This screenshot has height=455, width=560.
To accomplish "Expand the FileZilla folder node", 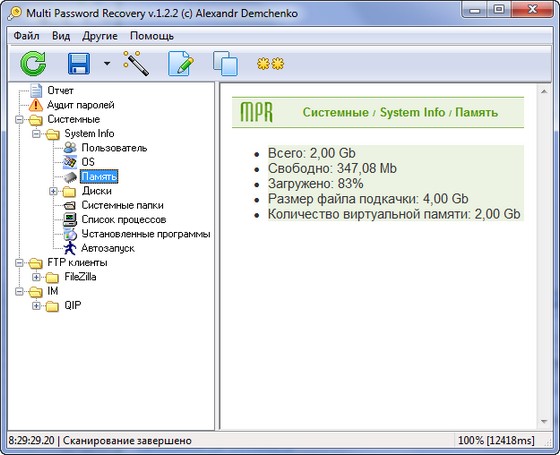I will [x=36, y=277].
